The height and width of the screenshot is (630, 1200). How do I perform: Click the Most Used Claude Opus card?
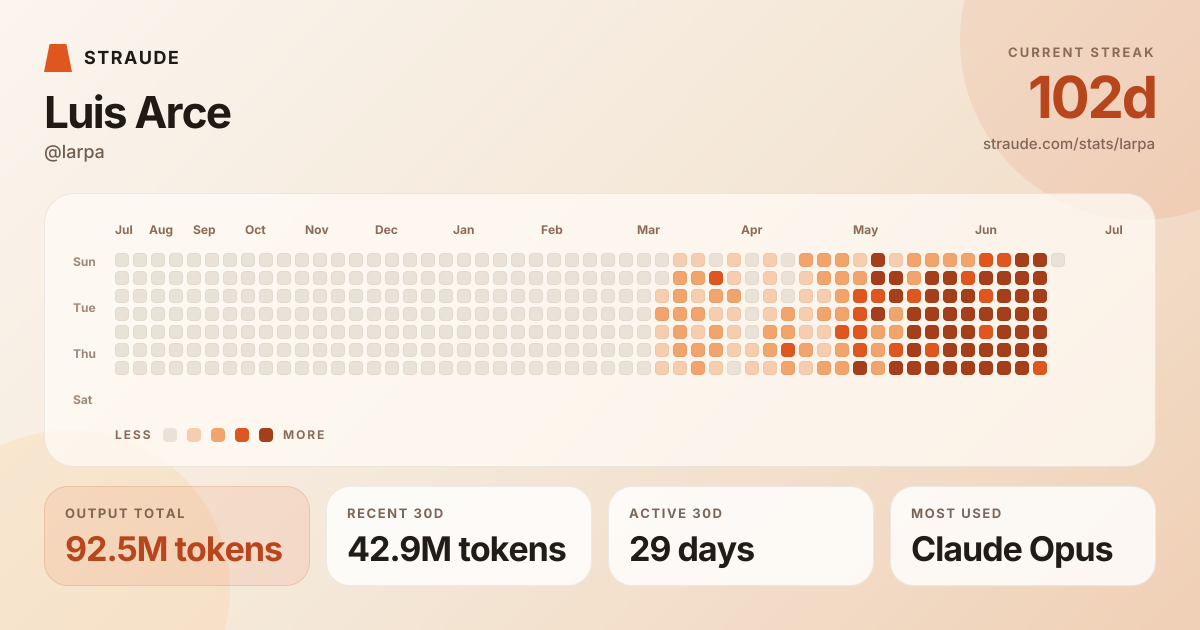1023,536
